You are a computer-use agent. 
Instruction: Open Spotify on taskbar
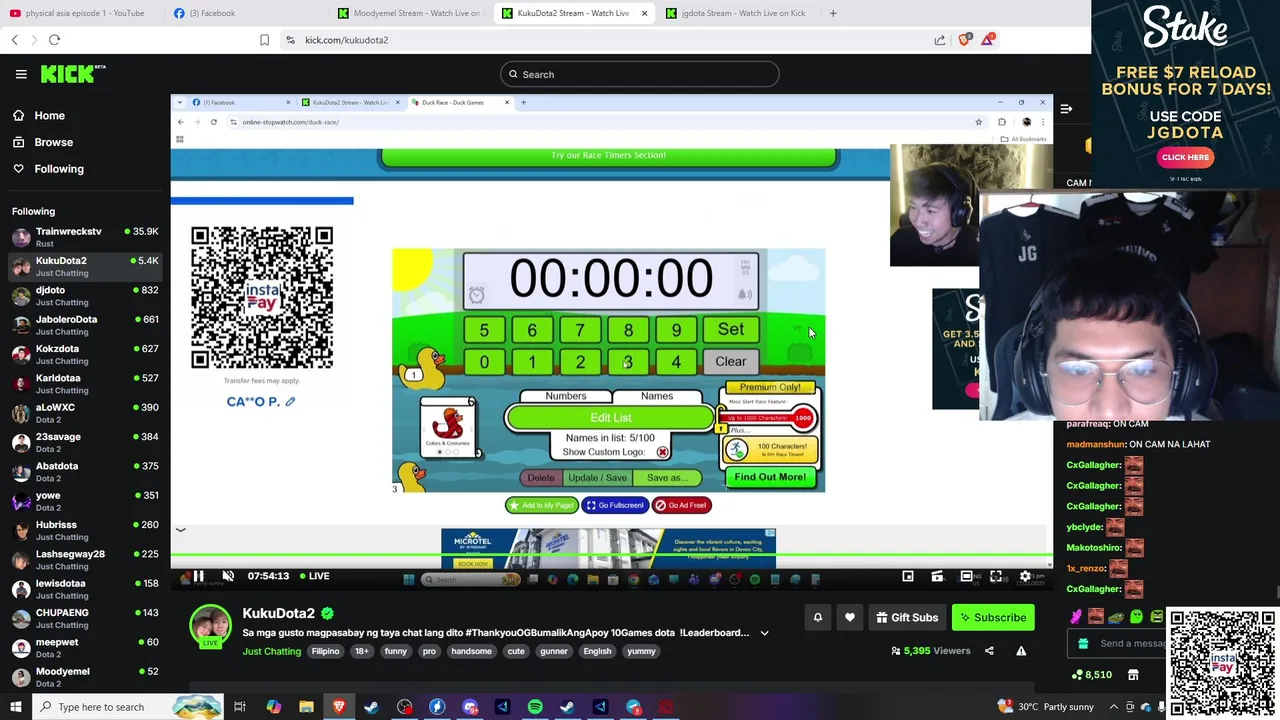coord(535,707)
